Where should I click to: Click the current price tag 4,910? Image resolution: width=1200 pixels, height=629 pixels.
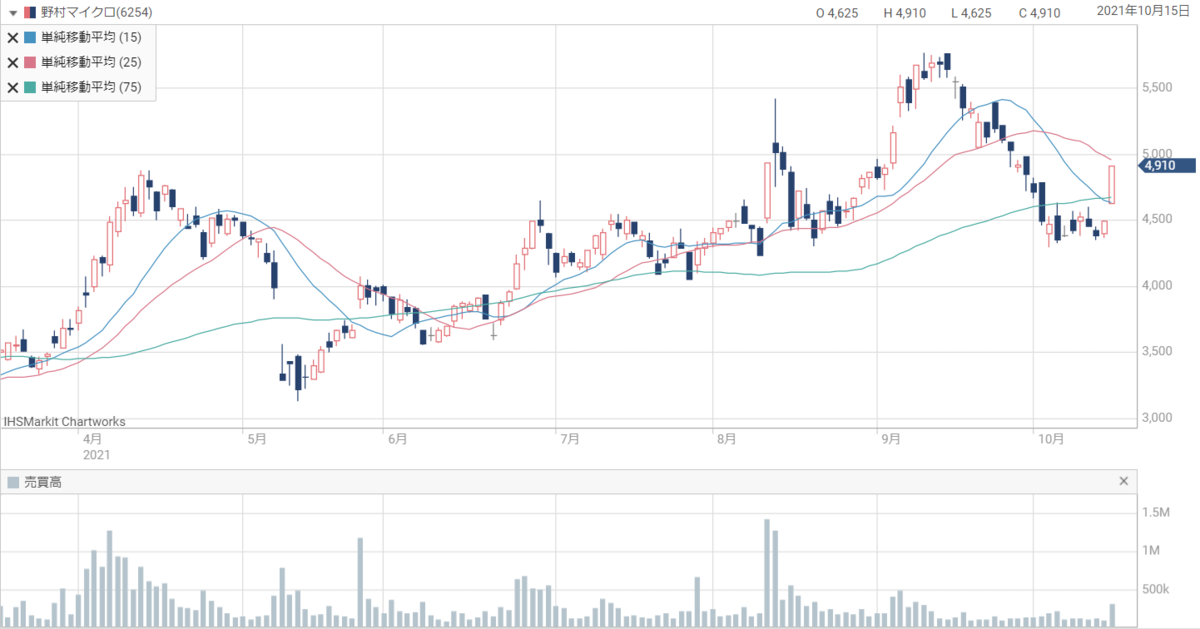(1168, 166)
